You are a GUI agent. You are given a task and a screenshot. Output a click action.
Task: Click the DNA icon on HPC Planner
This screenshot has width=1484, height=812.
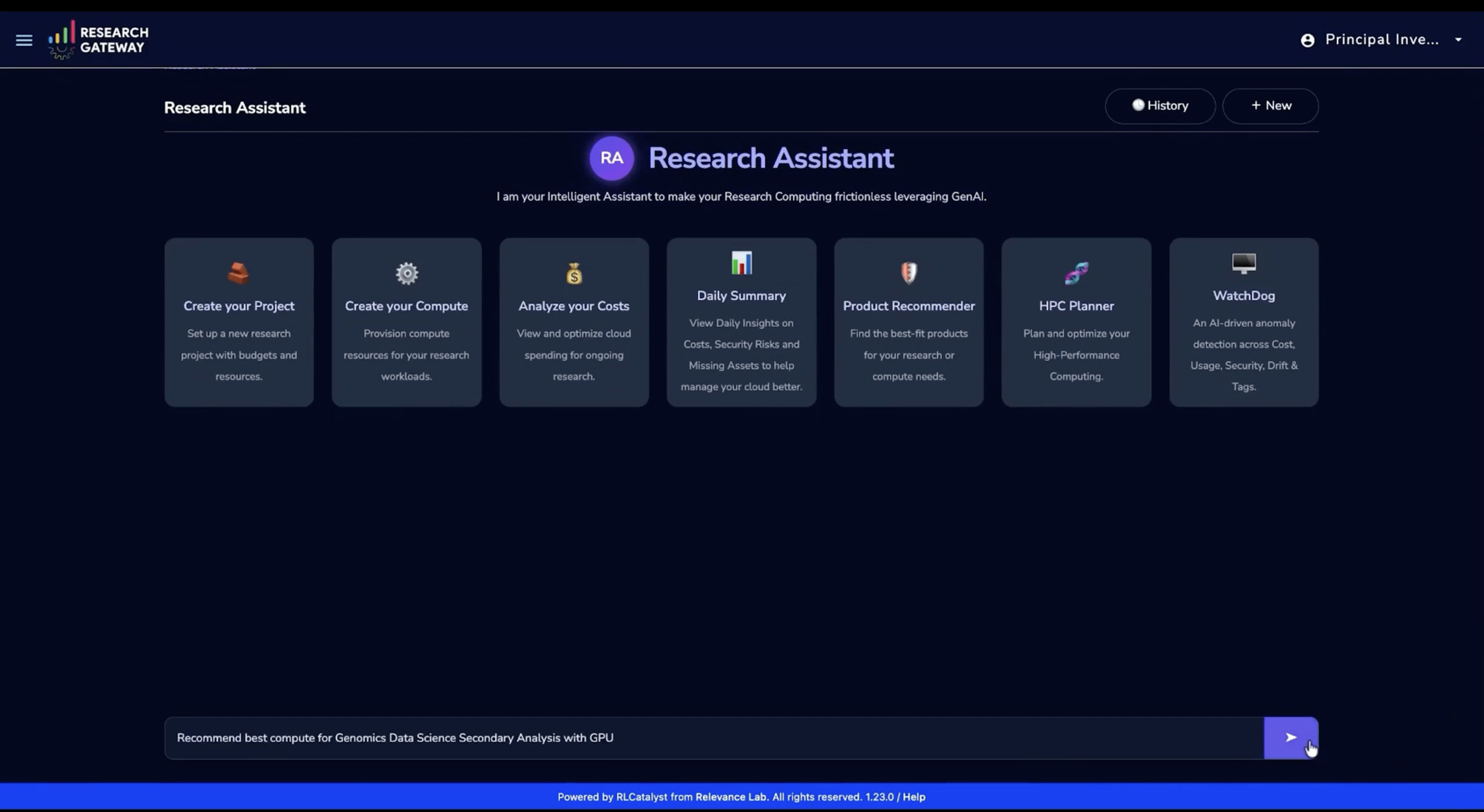pyautogui.click(x=1076, y=273)
